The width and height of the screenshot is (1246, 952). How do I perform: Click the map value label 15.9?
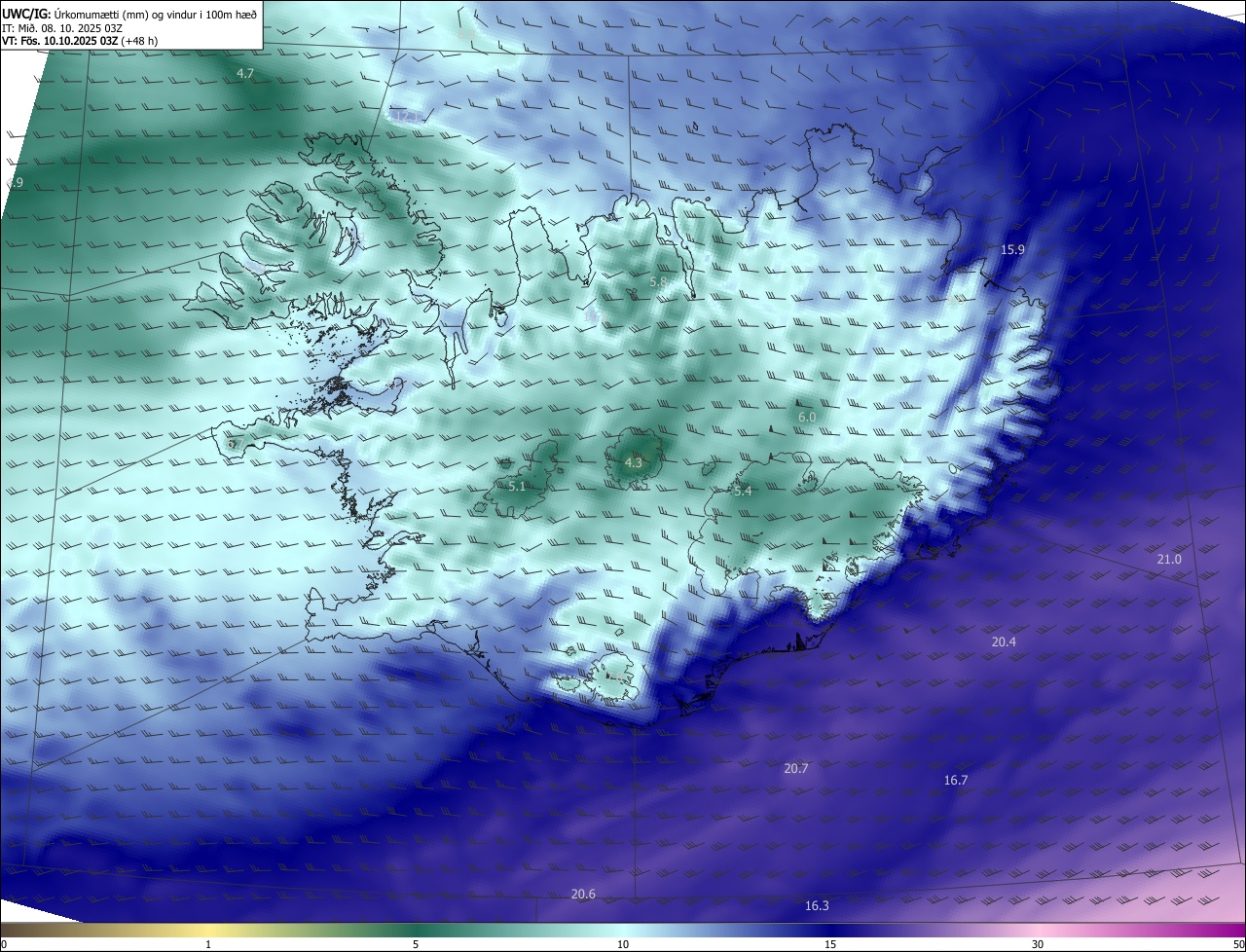1012,250
